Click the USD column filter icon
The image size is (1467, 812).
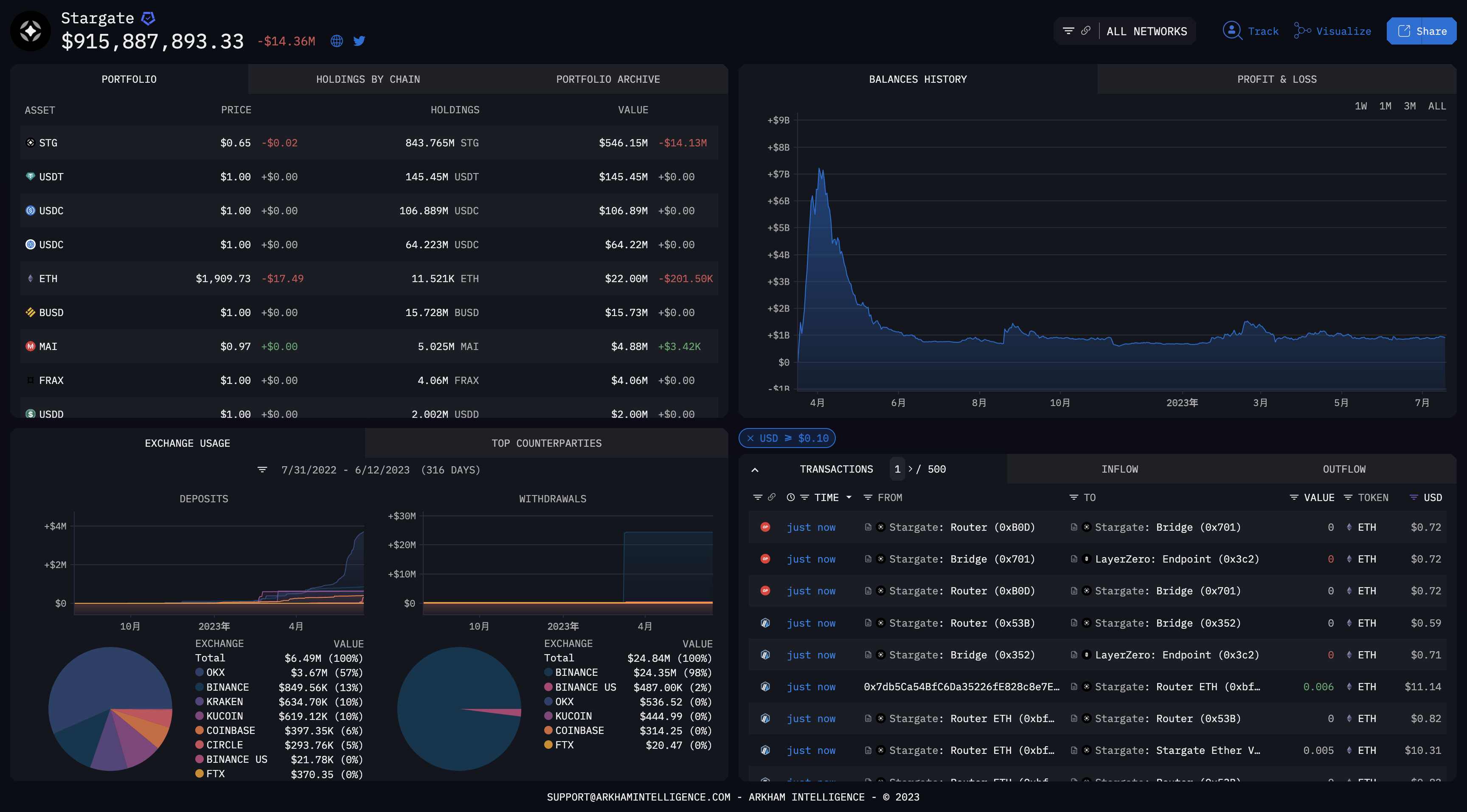(1414, 497)
